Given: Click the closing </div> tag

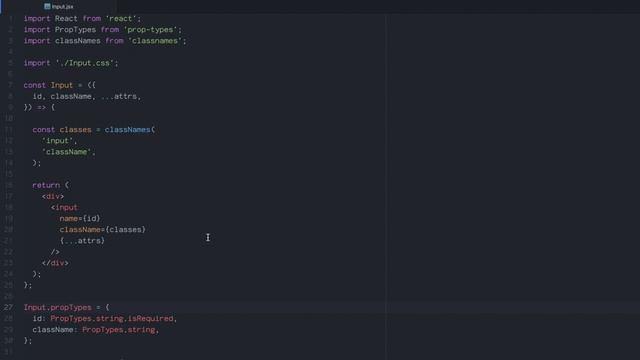Looking at the screenshot, I should [55, 263].
